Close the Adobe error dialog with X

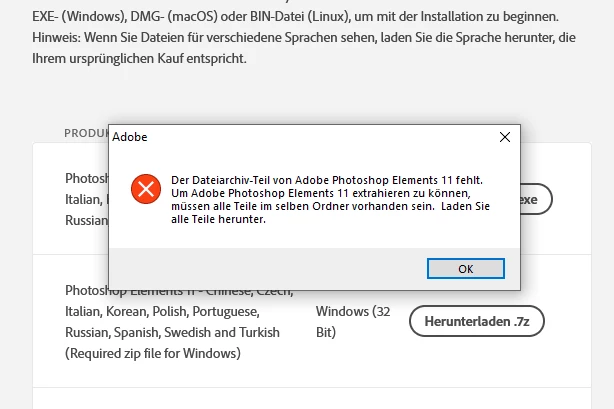(505, 137)
